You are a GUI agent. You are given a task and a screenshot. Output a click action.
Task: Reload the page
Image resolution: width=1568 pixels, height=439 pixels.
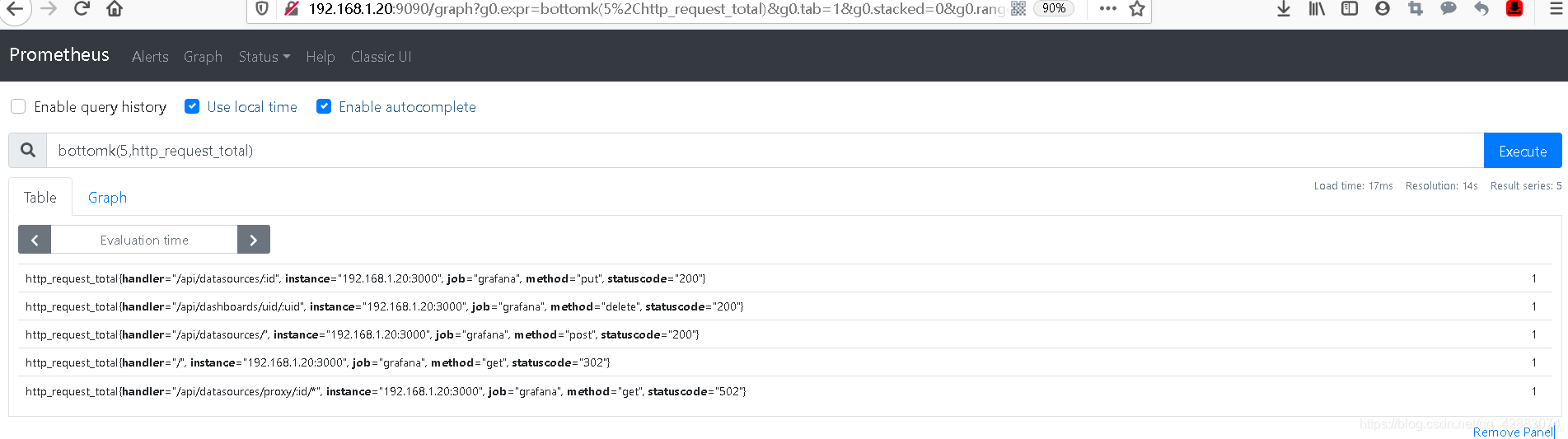82,9
